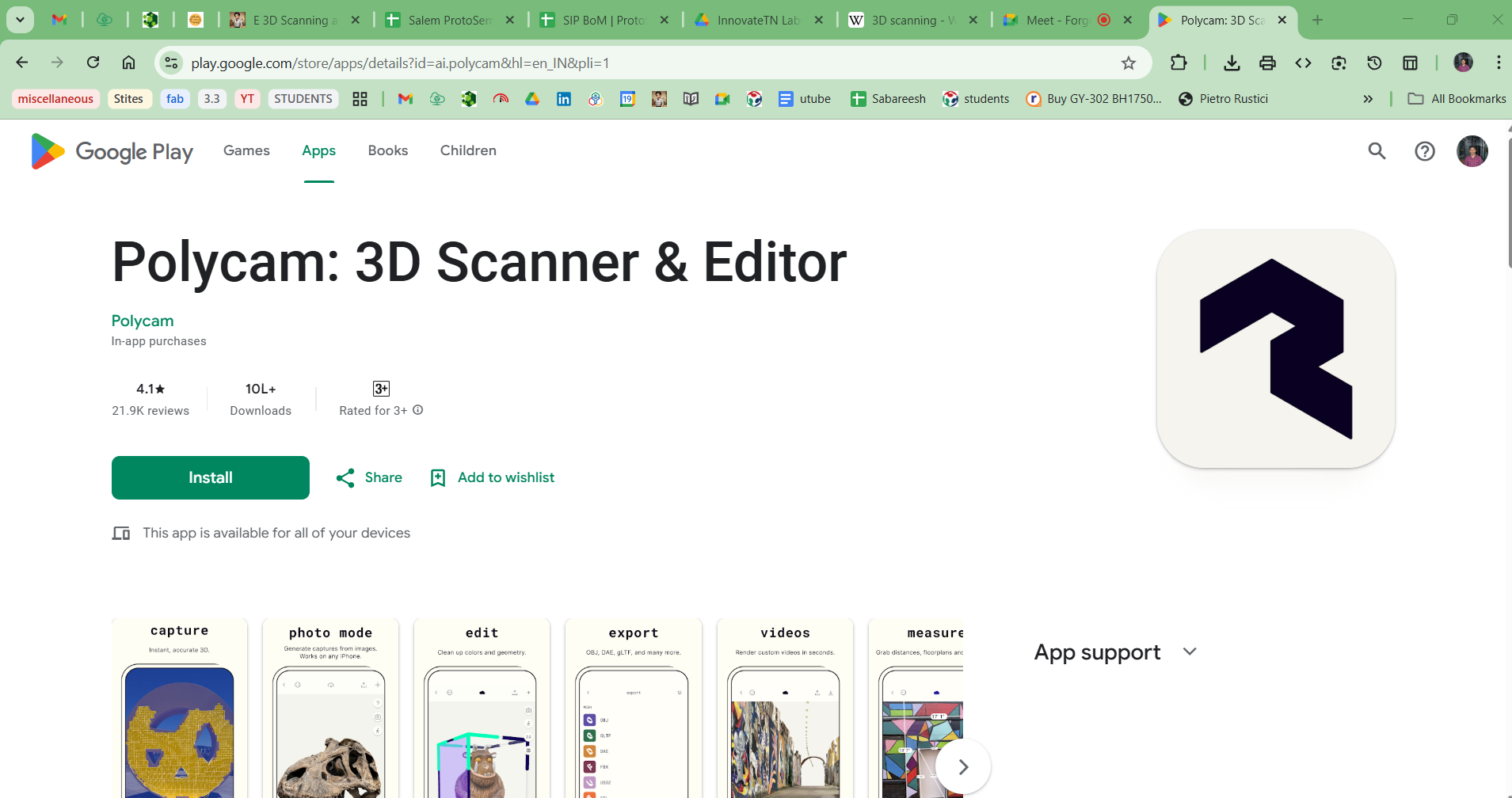Click the Share icon button
Viewport: 1512px width, 798px height.
pos(368,477)
